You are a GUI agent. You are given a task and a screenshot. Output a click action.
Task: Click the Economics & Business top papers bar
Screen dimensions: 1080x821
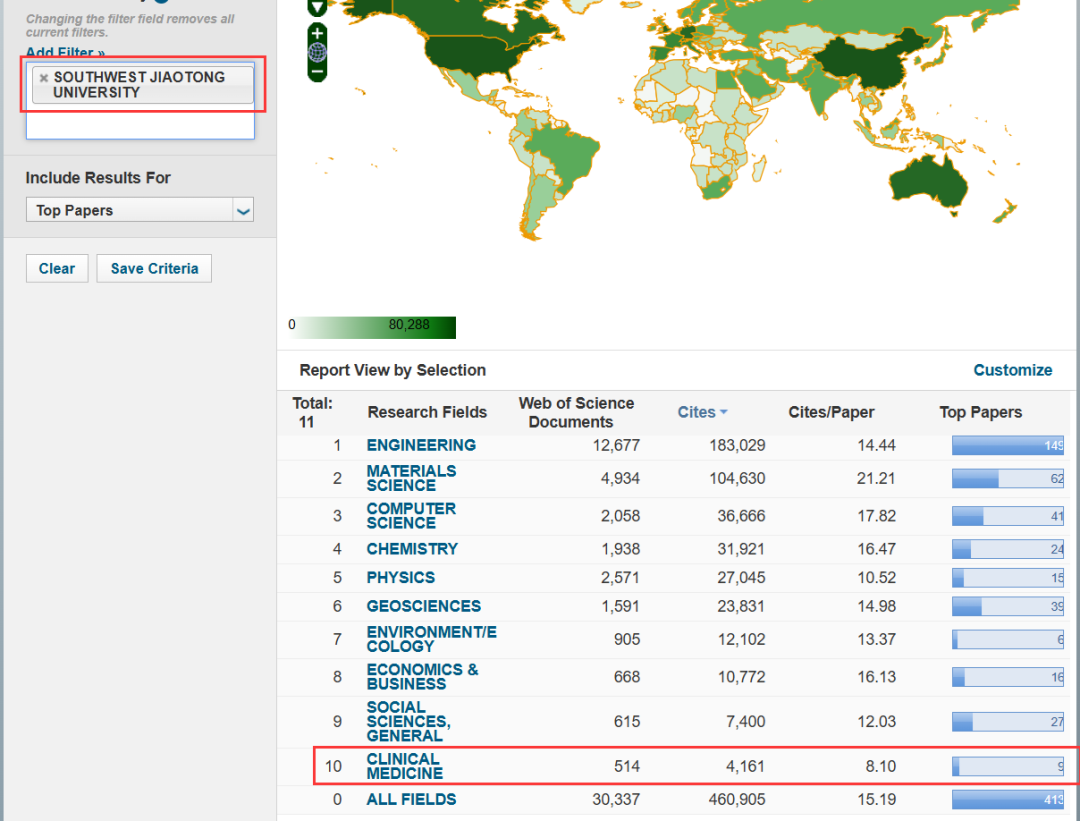point(1008,676)
